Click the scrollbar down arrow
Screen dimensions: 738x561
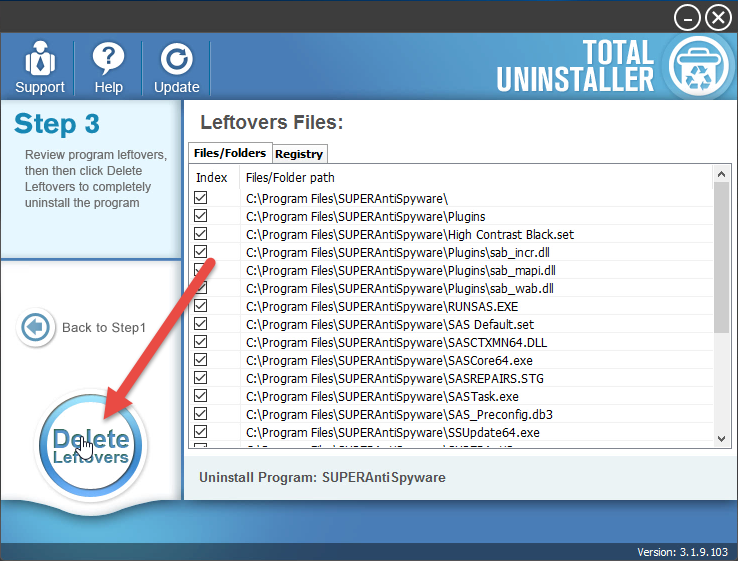pos(721,439)
